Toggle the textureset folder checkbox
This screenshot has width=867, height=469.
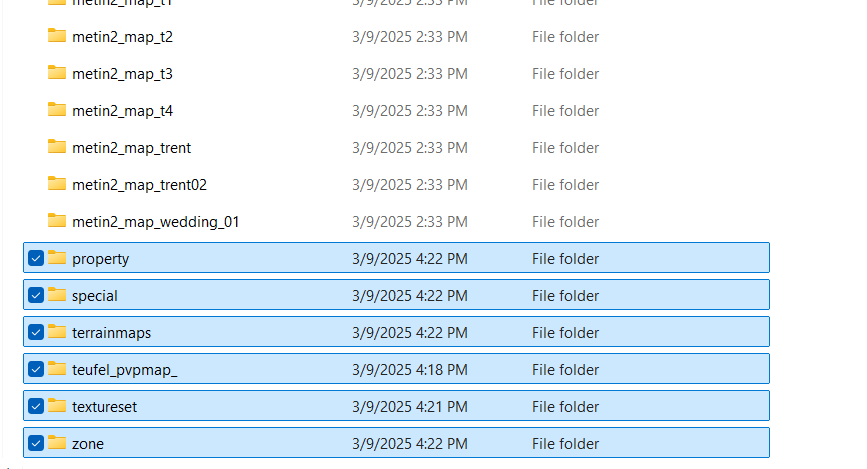pos(36,407)
